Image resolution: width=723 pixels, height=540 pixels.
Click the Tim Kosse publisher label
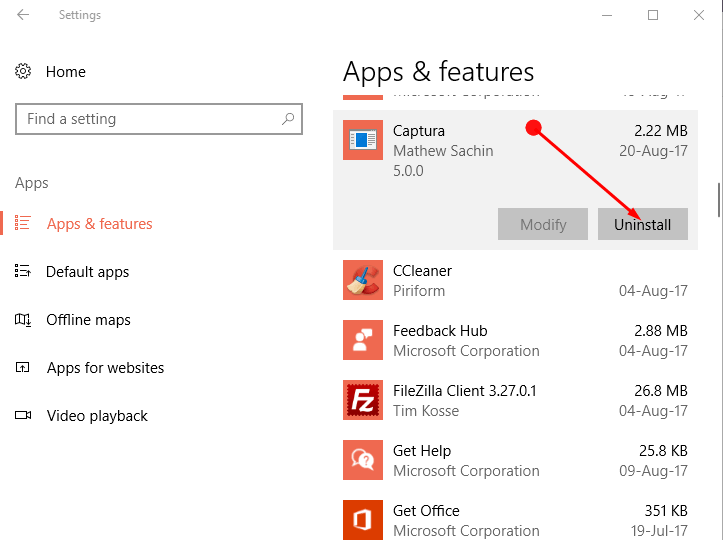pos(426,411)
